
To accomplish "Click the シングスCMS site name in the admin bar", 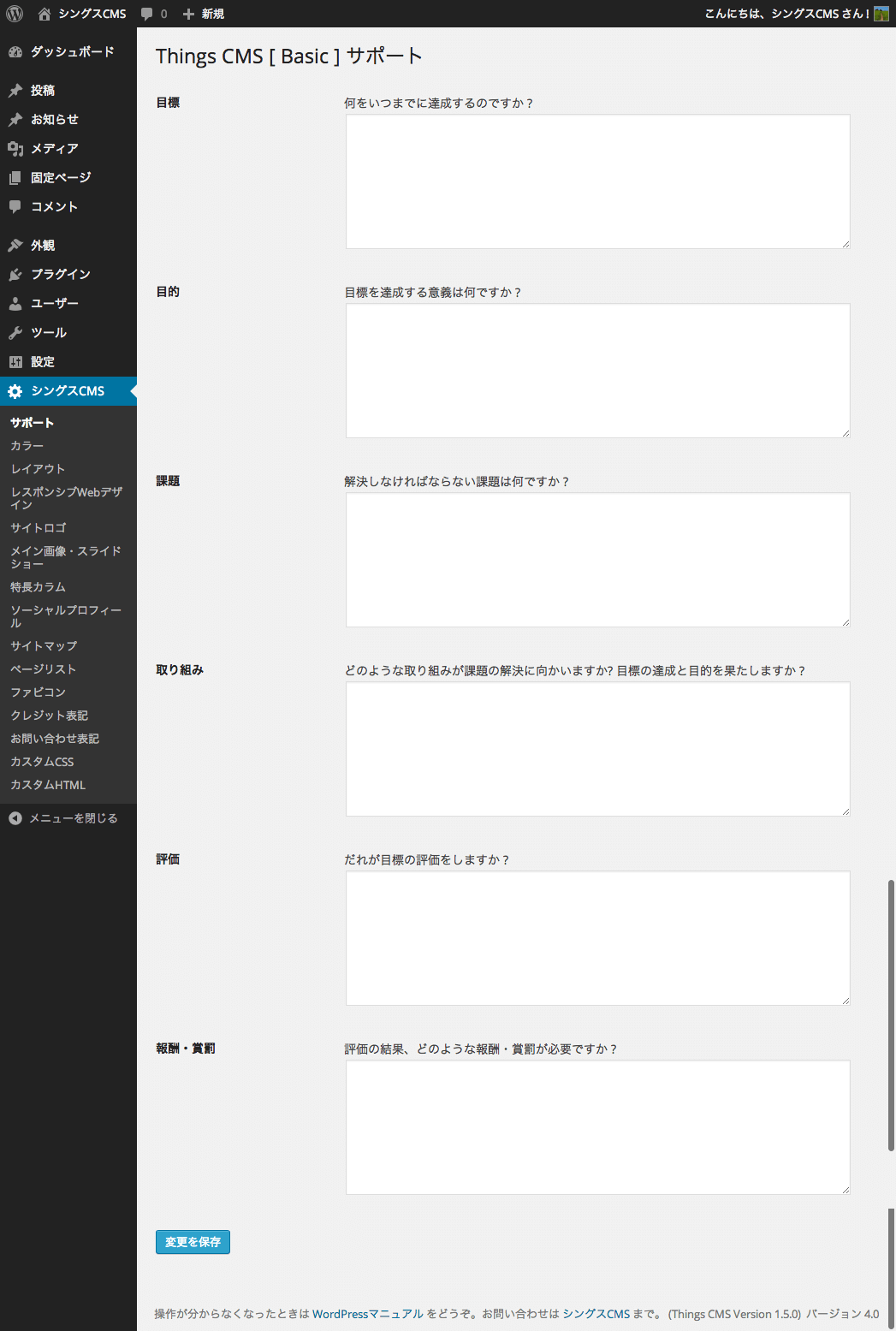I will point(92,14).
